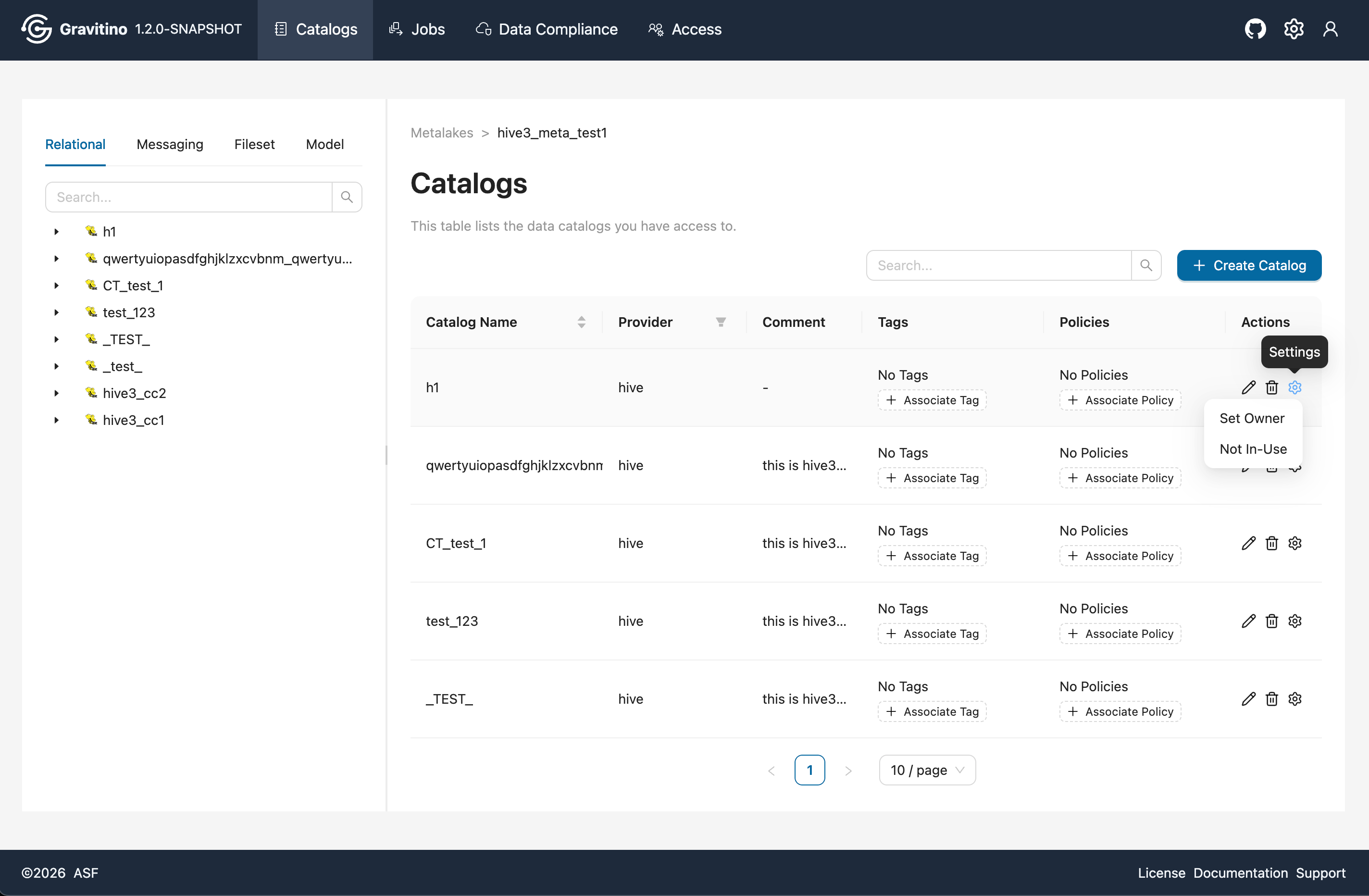Open the 10 / page dropdown
Viewport: 1369px width, 896px height.
pyautogui.click(x=926, y=770)
